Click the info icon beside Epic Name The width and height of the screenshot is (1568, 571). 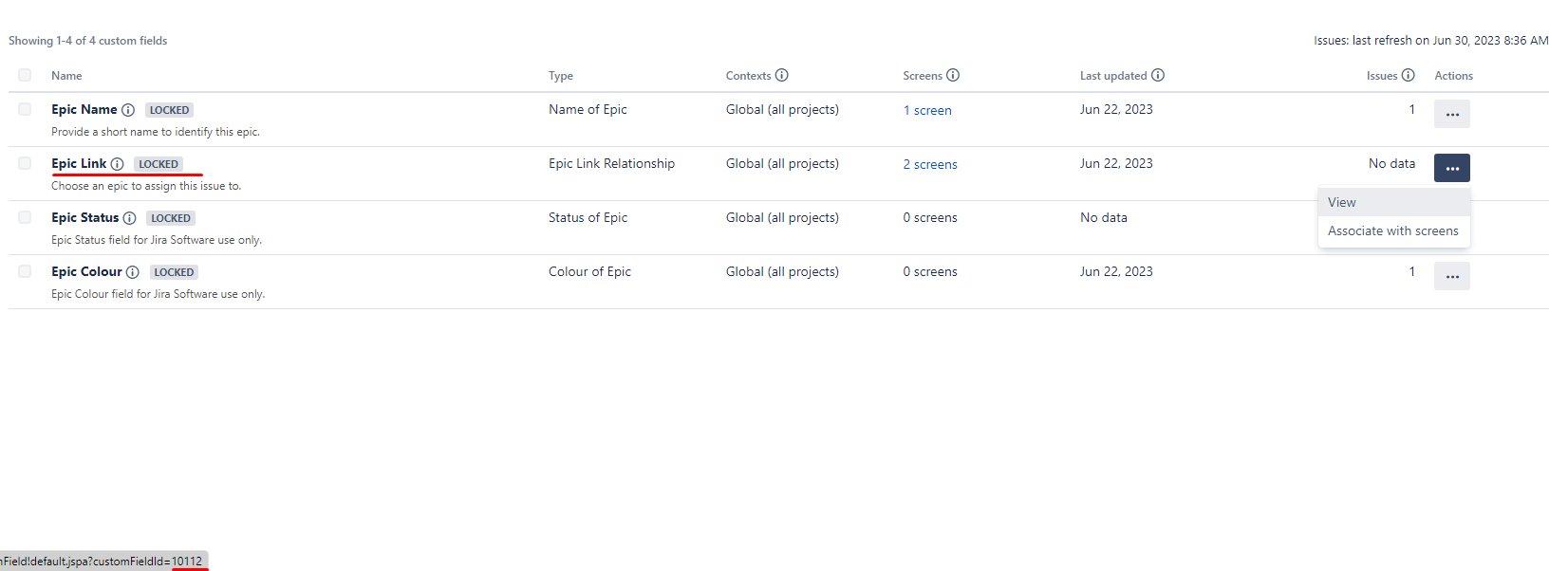128,109
